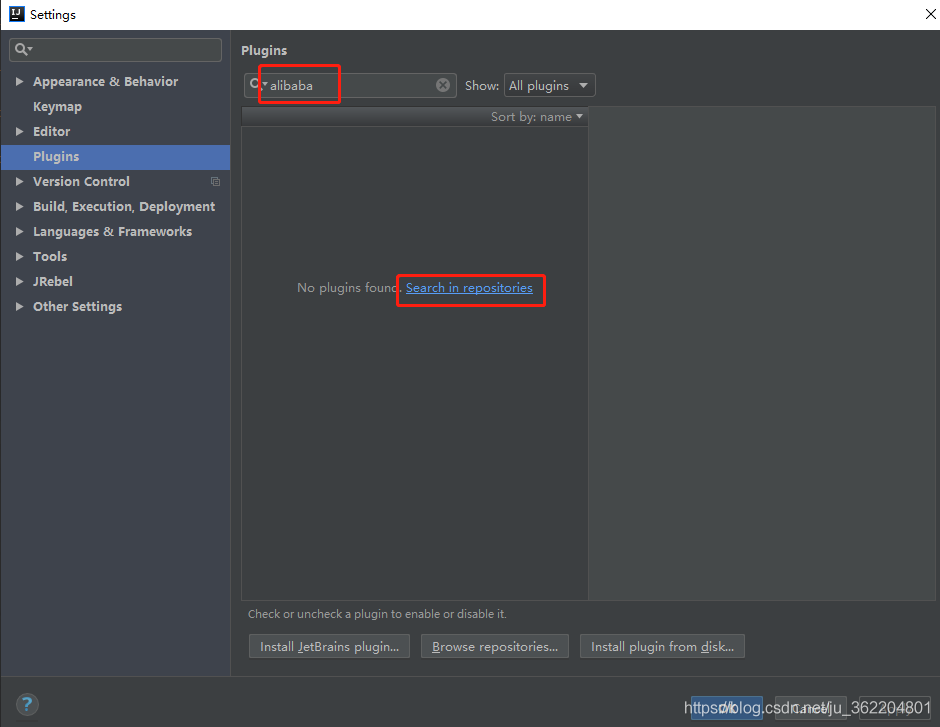
Task: Close the Settings window
Action: click(x=930, y=14)
